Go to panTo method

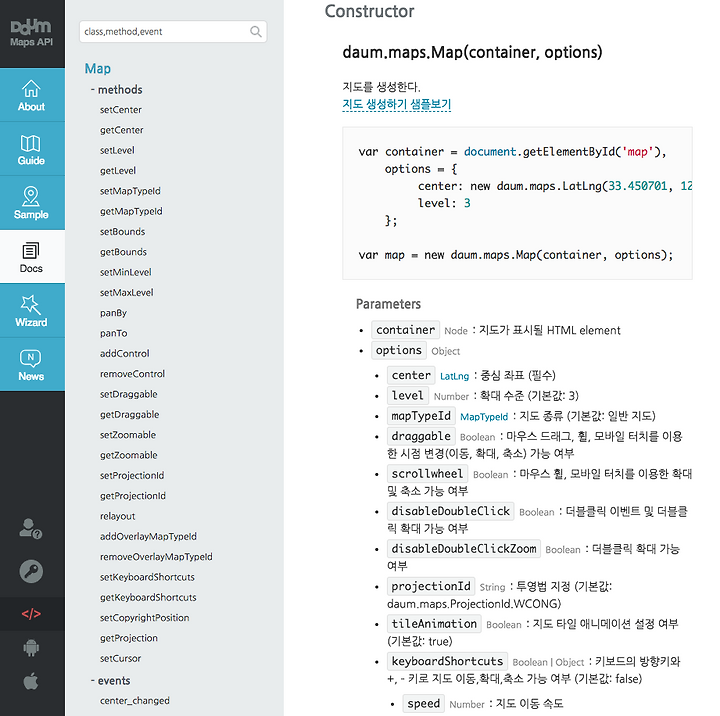click(113, 333)
